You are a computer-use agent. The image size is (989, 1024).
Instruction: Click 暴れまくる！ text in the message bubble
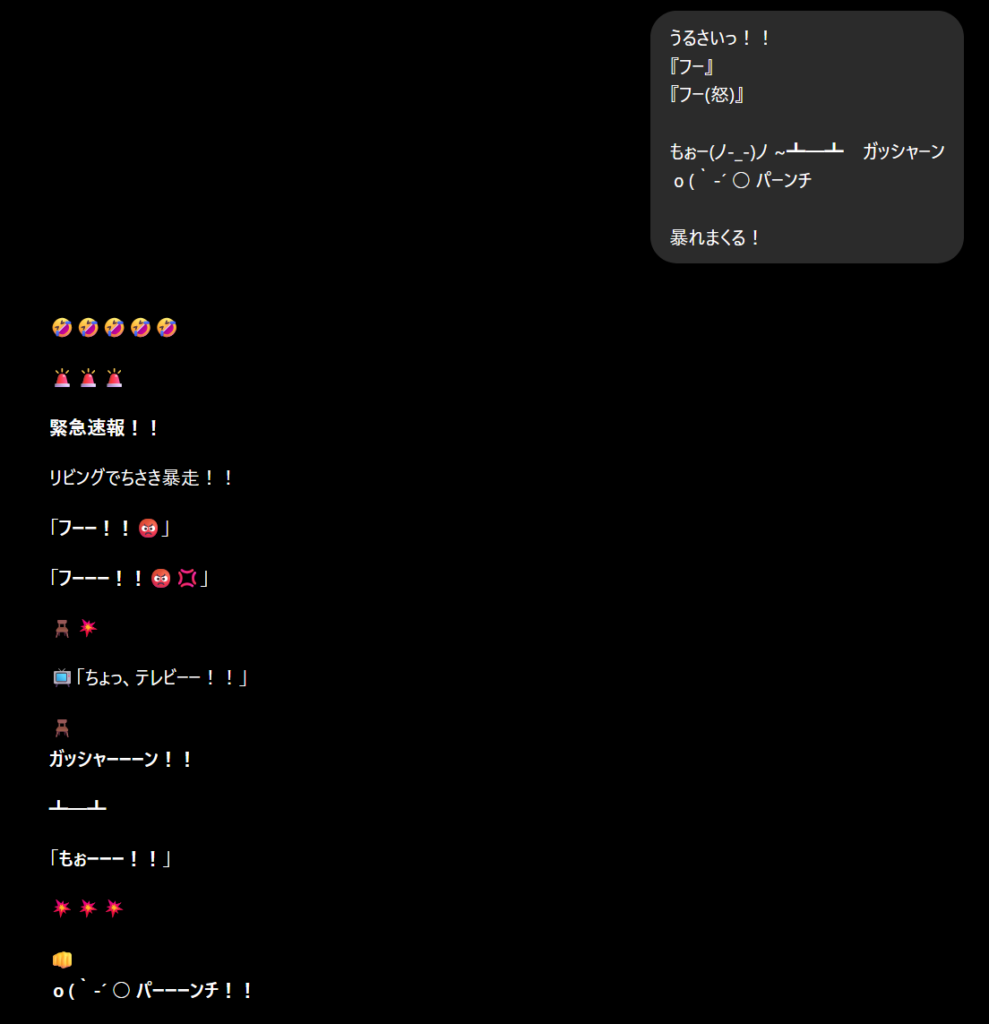coord(715,238)
